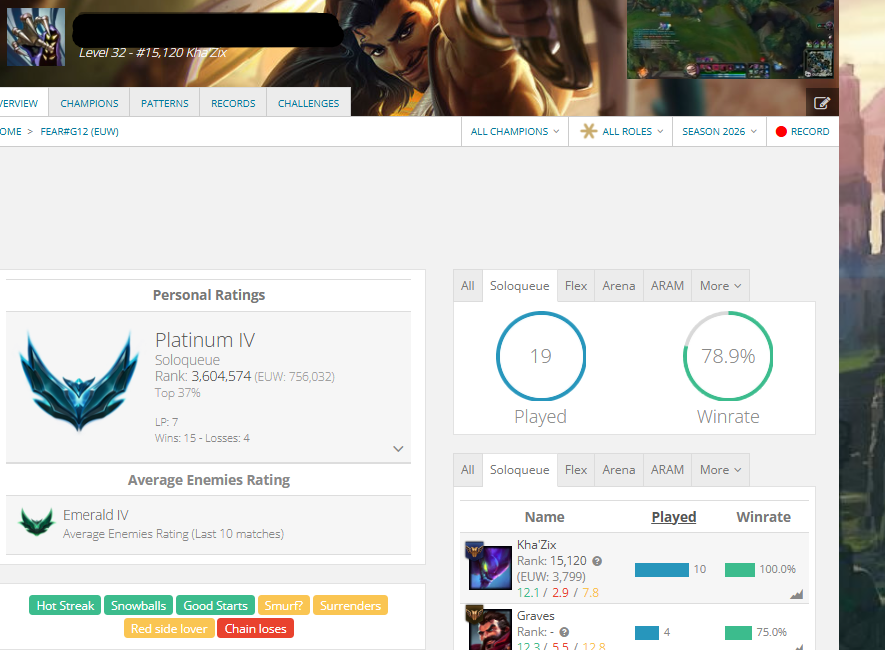
Task: Select ARAM tab above Played circle
Action: tap(667, 286)
